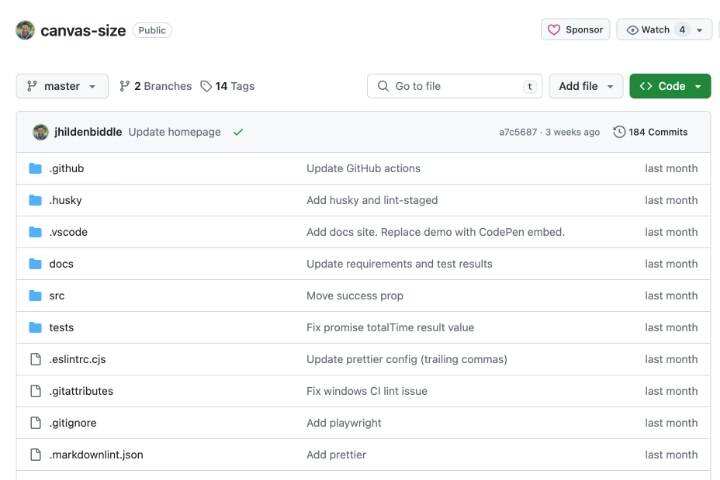Image resolution: width=720 pixels, height=480 pixels.
Task: Expand the Add file dropdown
Action: coord(586,86)
